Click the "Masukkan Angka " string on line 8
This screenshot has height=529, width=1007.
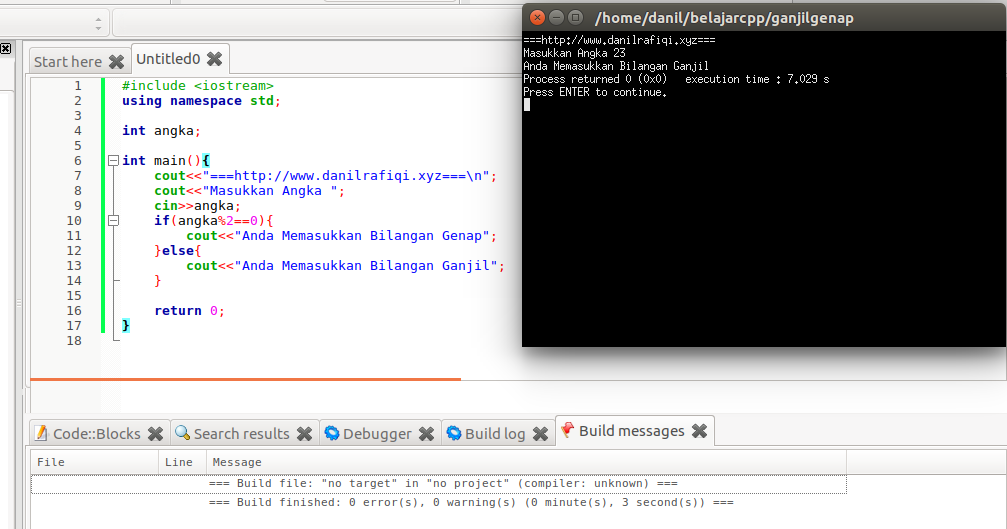[270, 191]
